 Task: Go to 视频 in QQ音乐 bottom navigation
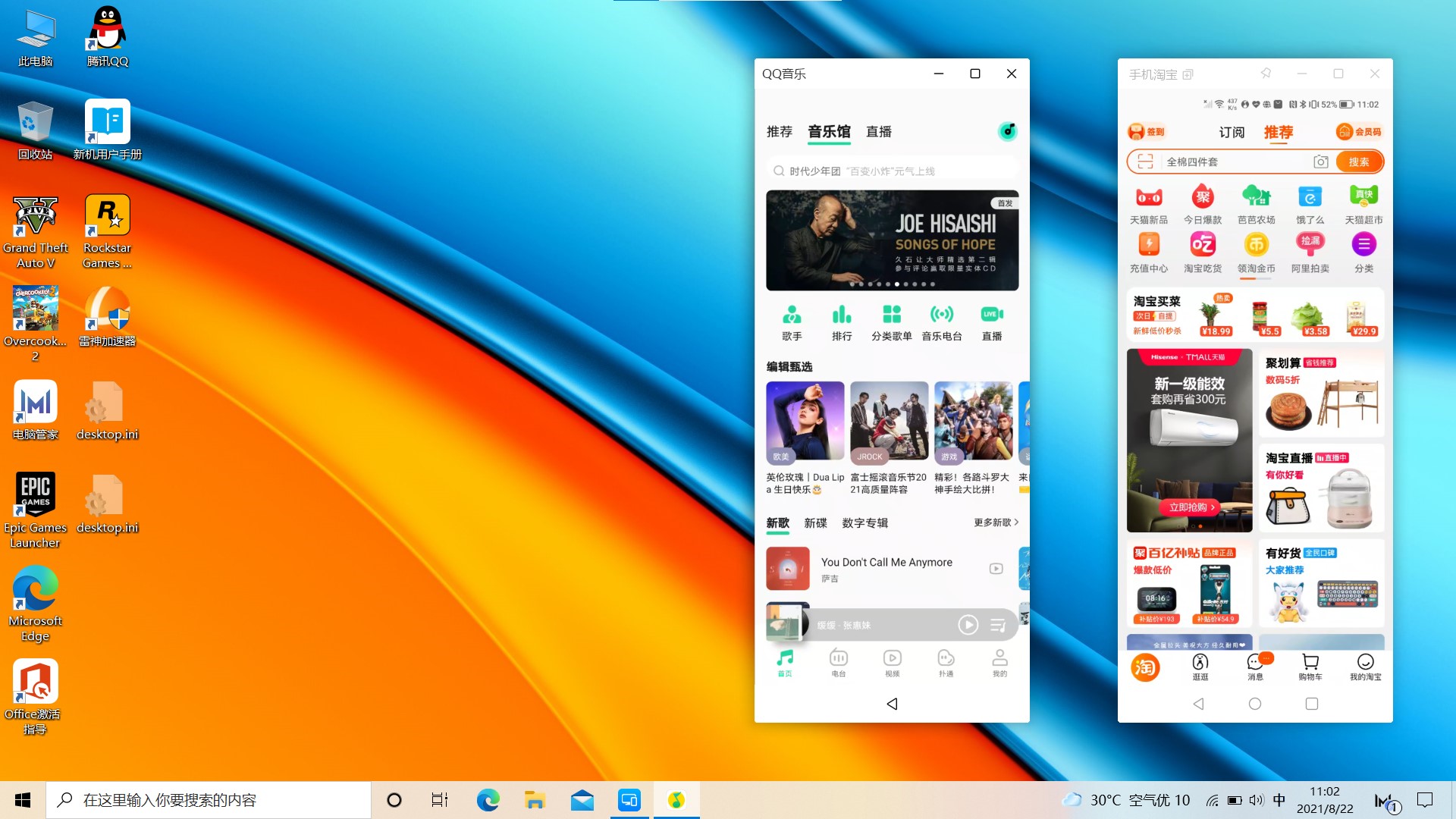pos(893,662)
